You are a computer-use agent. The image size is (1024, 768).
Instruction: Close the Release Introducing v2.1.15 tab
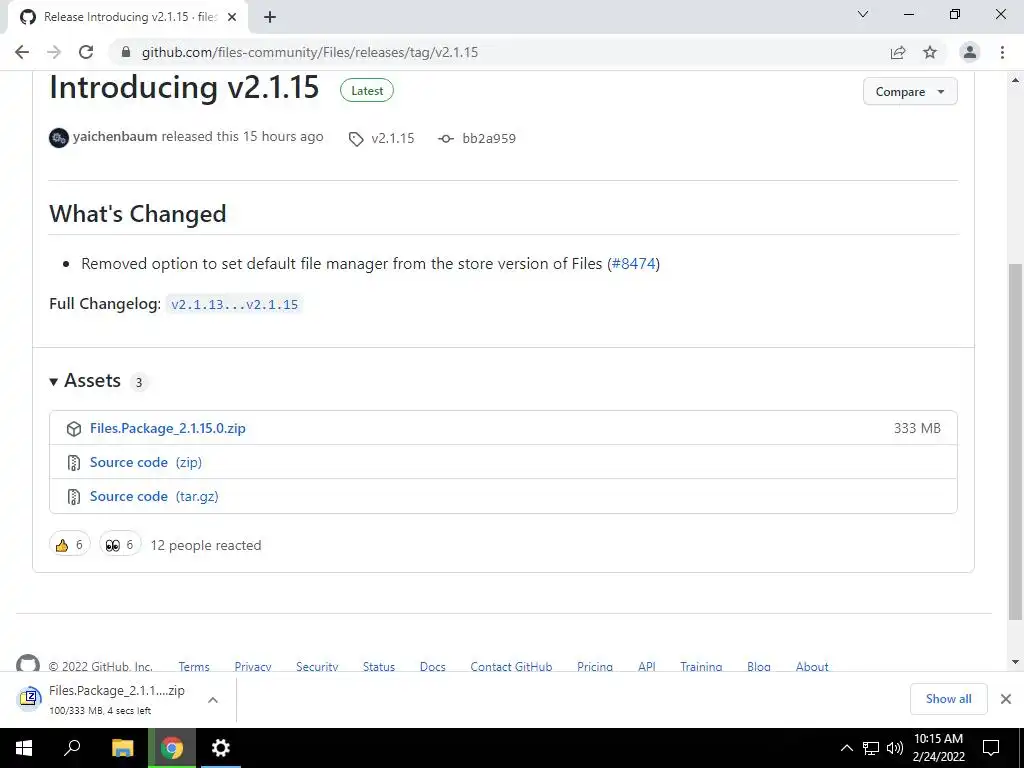tap(232, 17)
